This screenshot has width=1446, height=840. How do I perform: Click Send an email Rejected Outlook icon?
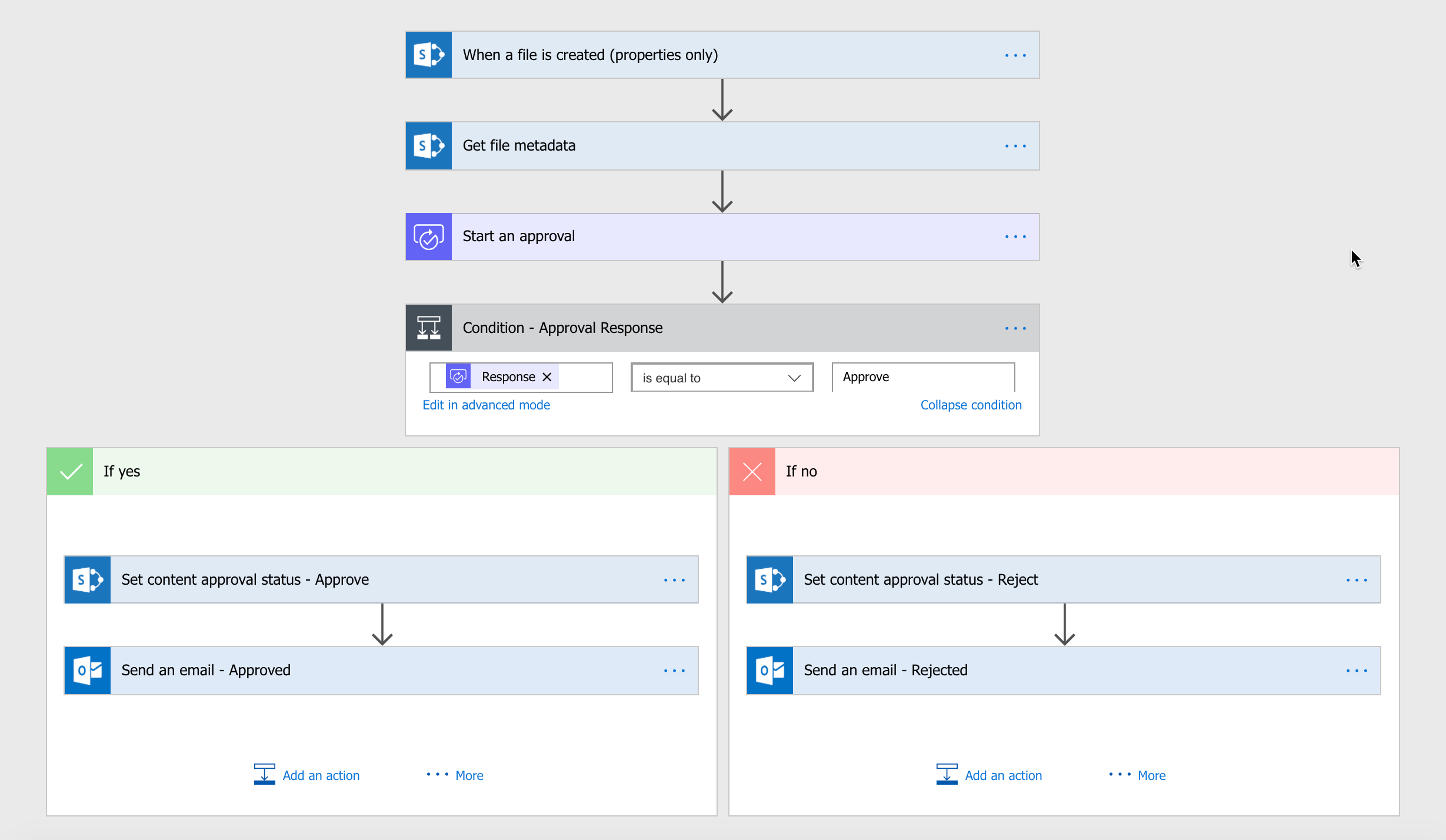[x=771, y=669]
